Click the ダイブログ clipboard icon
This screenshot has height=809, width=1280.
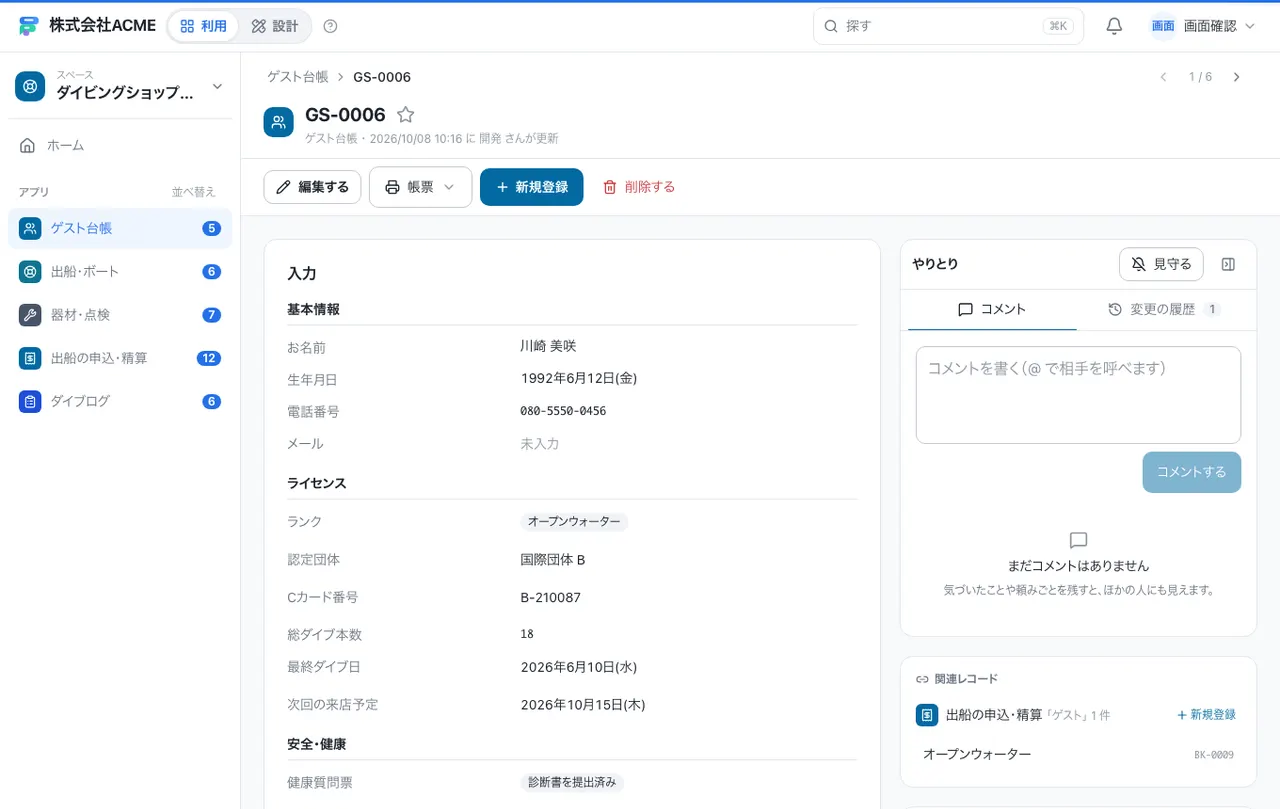coord(30,401)
